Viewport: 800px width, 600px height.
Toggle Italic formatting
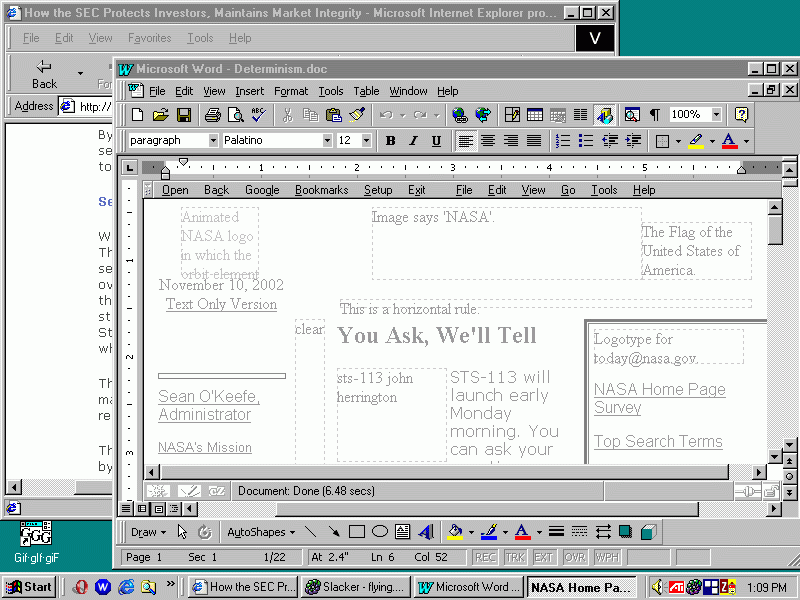click(x=413, y=140)
